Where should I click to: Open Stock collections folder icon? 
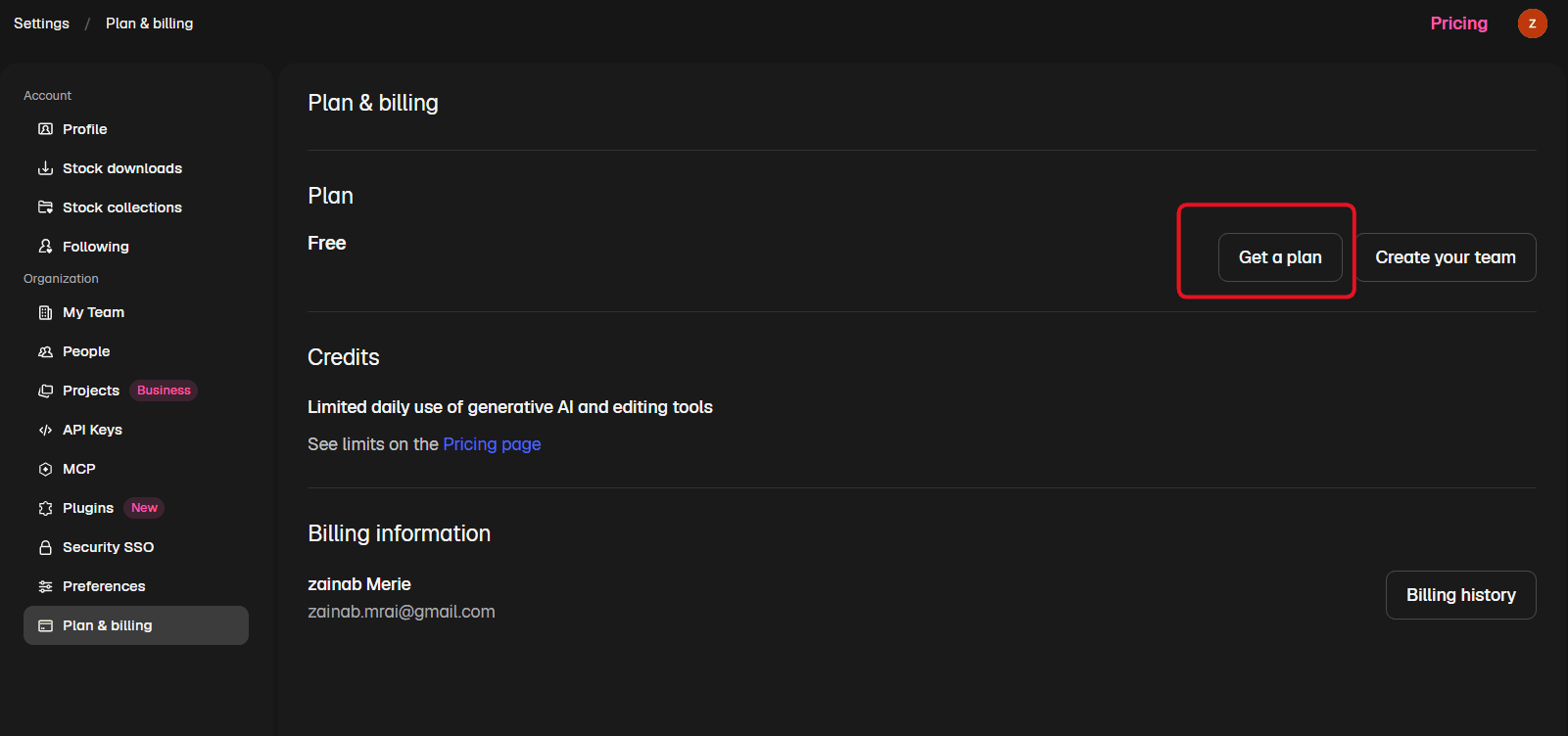coord(45,207)
